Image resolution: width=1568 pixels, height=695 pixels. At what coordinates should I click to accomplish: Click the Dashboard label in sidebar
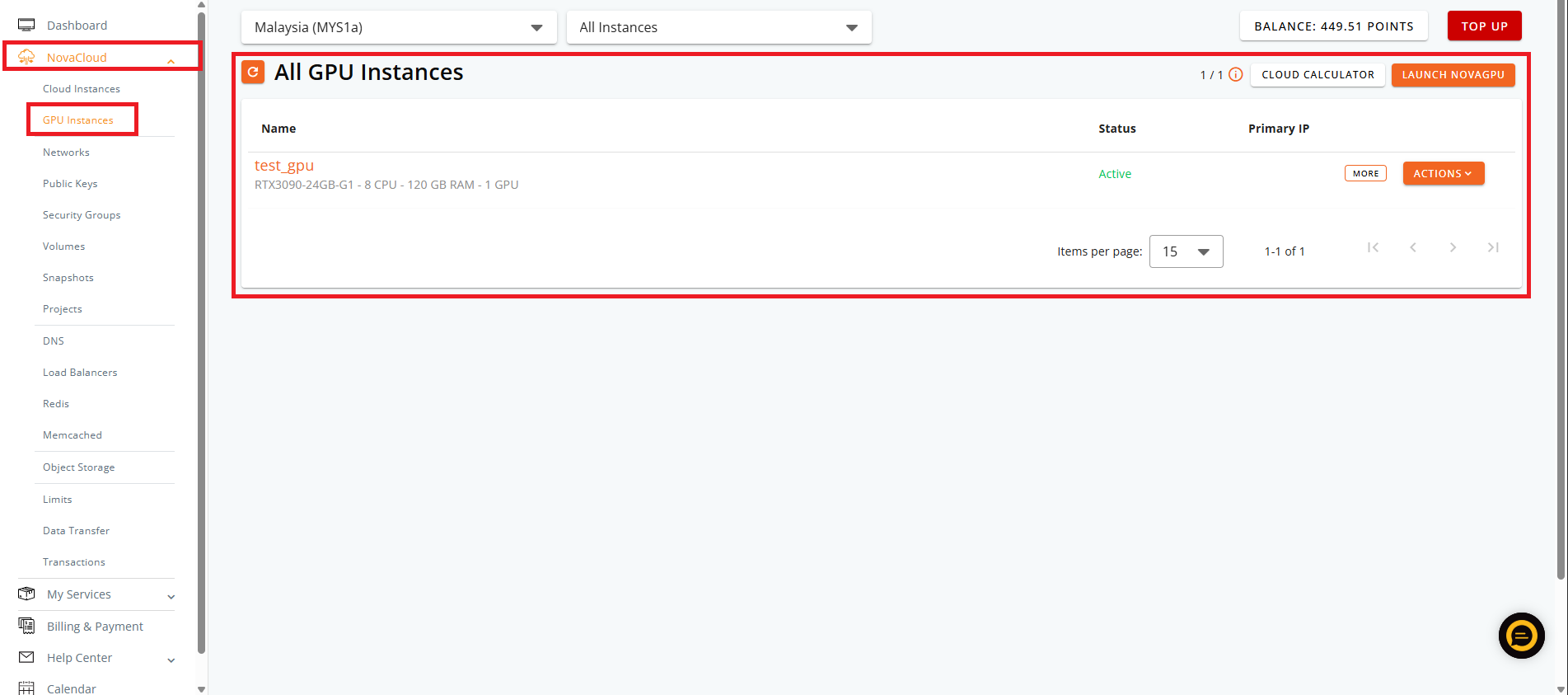coord(77,26)
